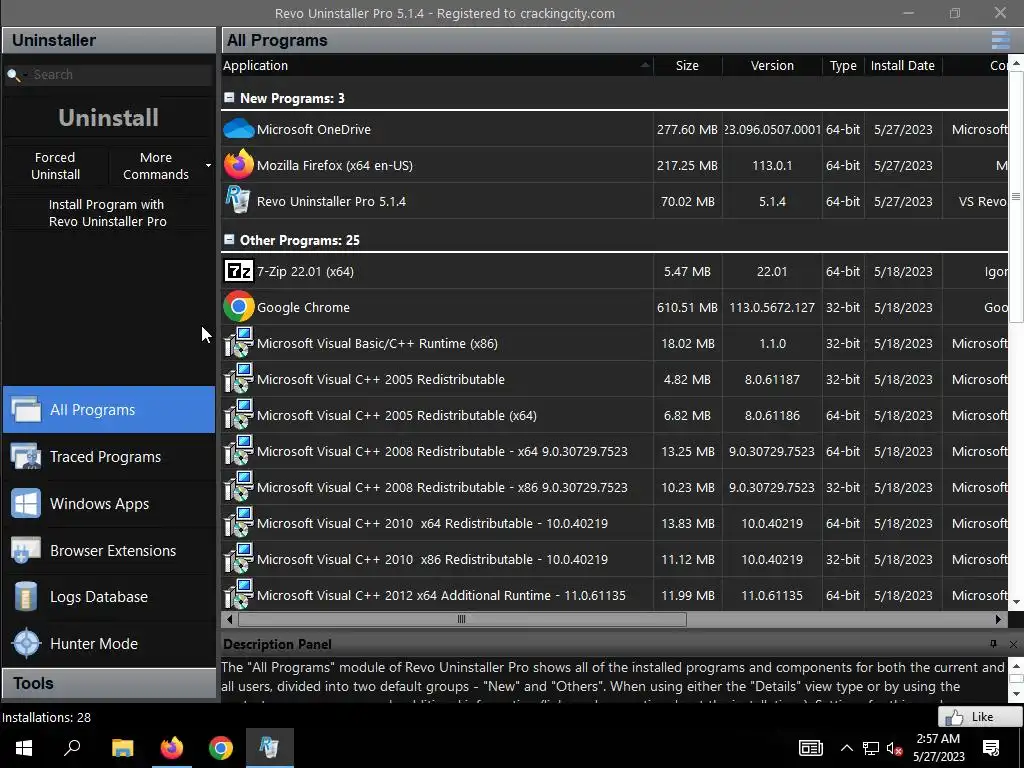
Task: Pin the Description Panel
Action: pos(993,644)
